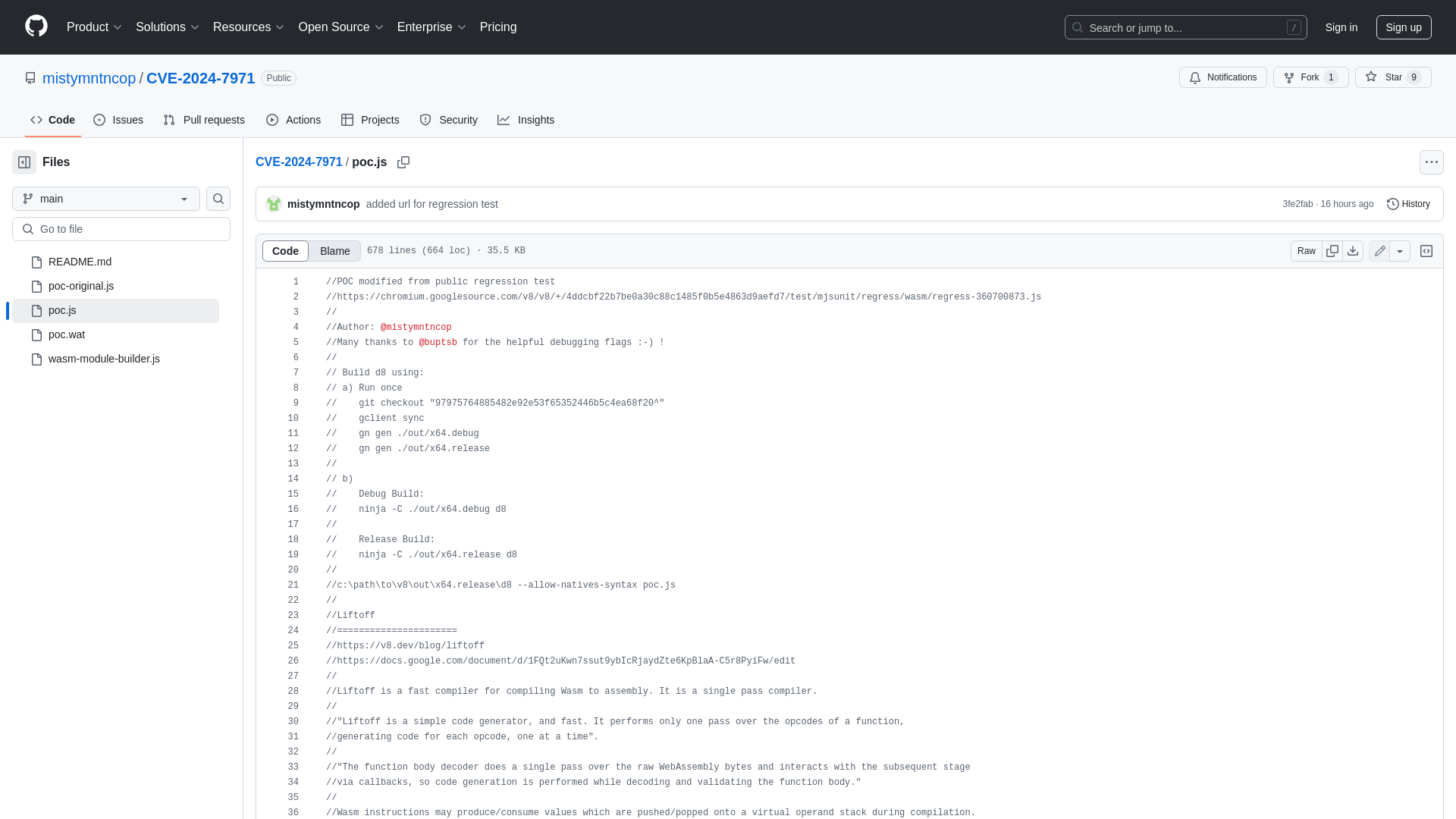Copy the file path icon next to poc.js
Image resolution: width=1456 pixels, height=819 pixels.
[403, 162]
